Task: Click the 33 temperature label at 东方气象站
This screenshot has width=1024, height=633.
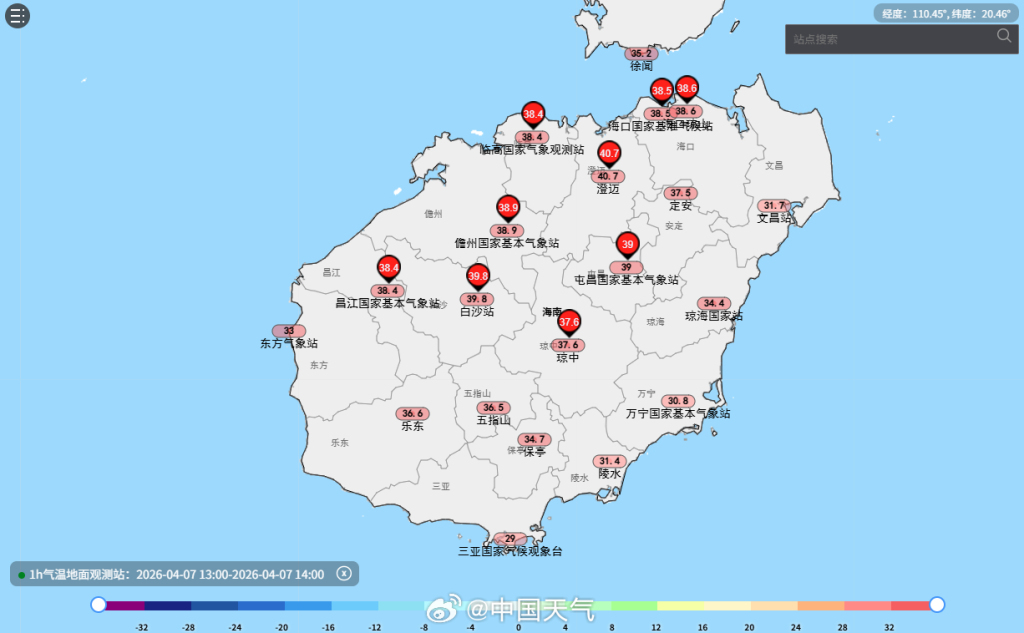Action: [x=289, y=331]
